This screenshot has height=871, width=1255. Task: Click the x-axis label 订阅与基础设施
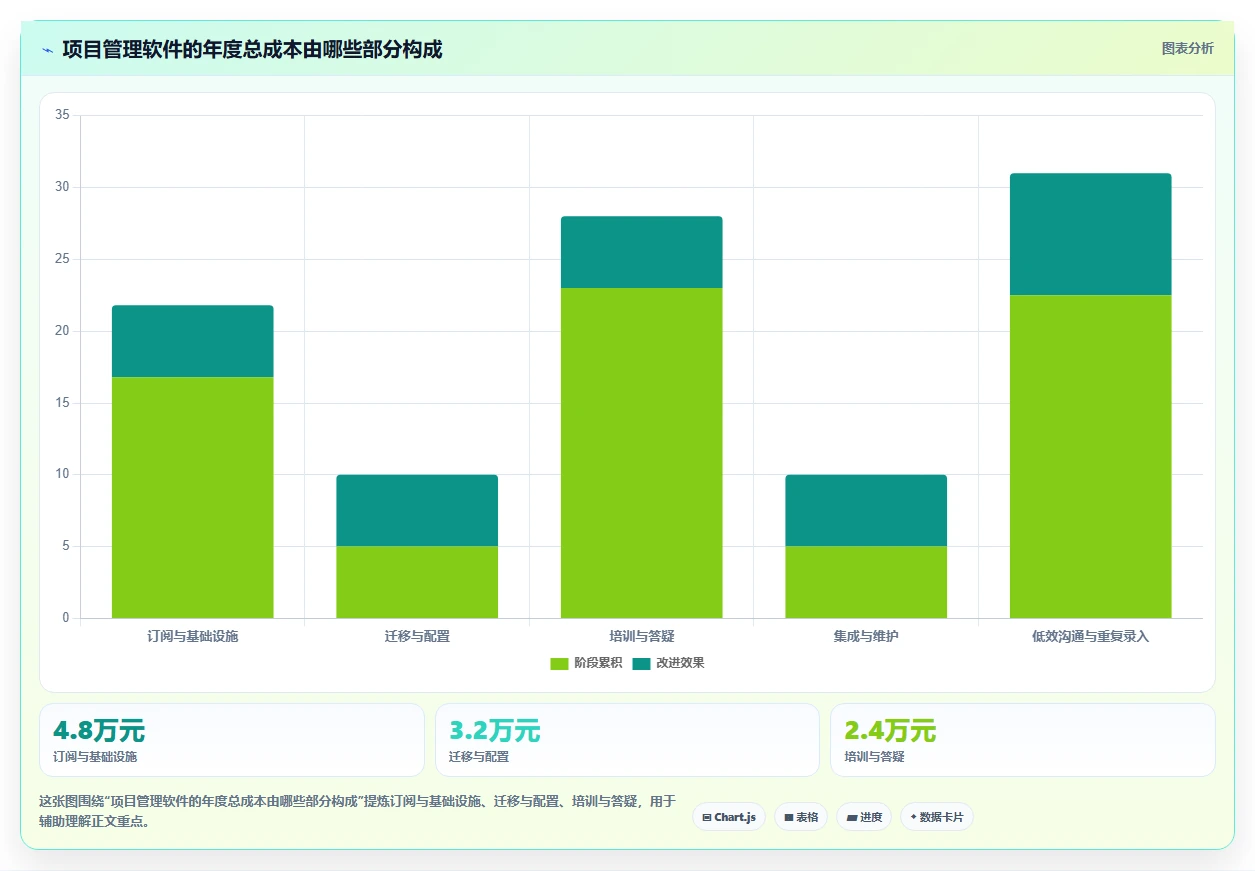[192, 636]
